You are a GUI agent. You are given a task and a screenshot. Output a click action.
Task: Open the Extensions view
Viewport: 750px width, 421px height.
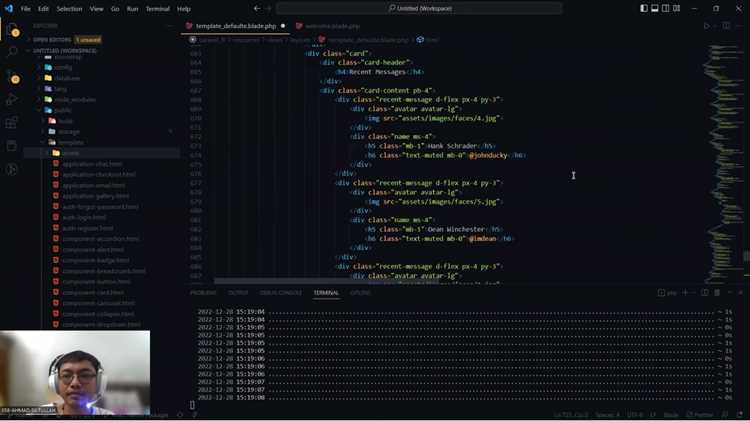tap(12, 122)
